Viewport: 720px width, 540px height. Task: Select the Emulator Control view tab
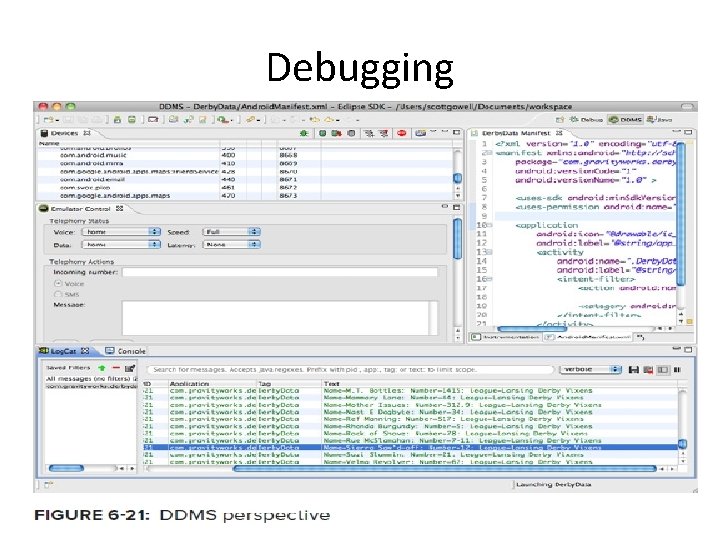[x=81, y=208]
